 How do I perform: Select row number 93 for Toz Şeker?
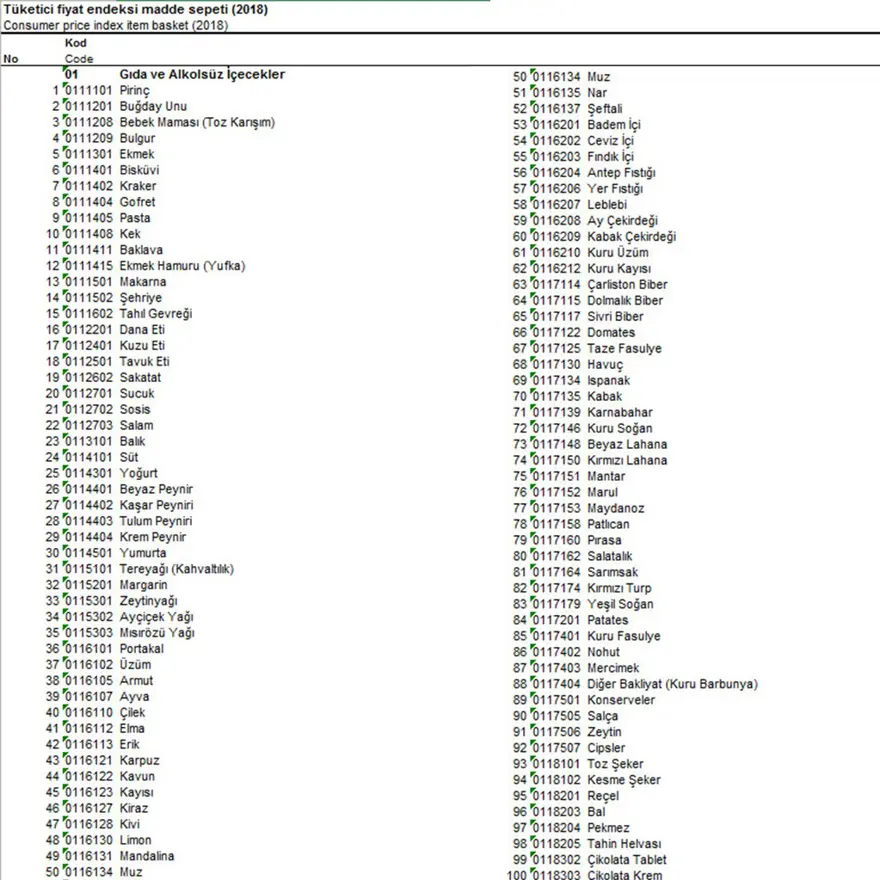[519, 764]
